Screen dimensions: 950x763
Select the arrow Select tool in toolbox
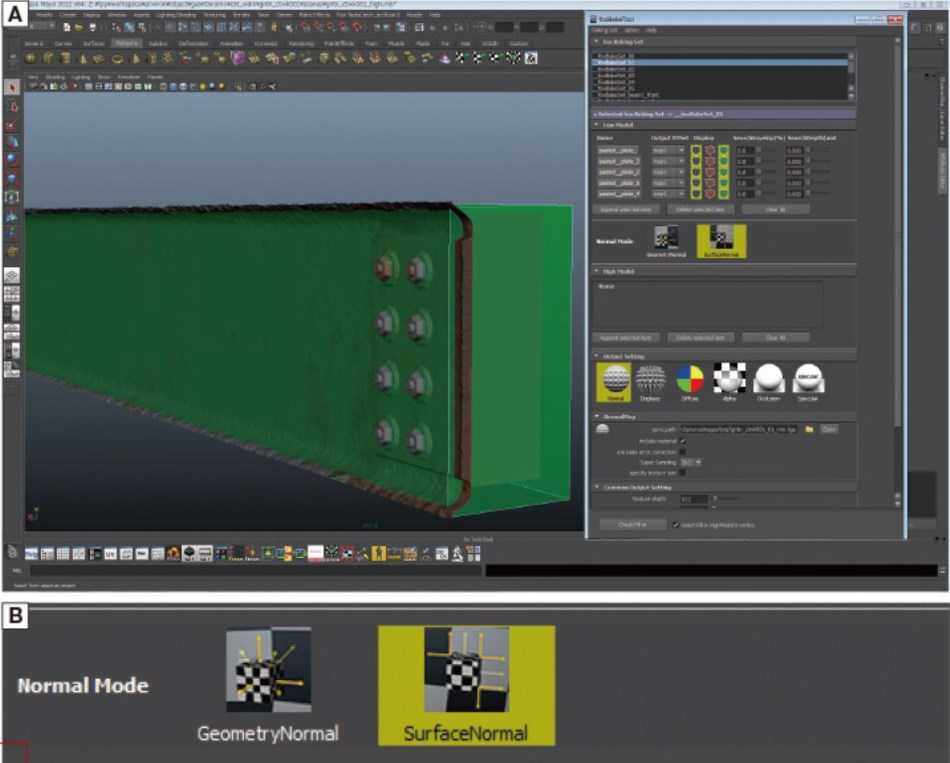[x=12, y=88]
